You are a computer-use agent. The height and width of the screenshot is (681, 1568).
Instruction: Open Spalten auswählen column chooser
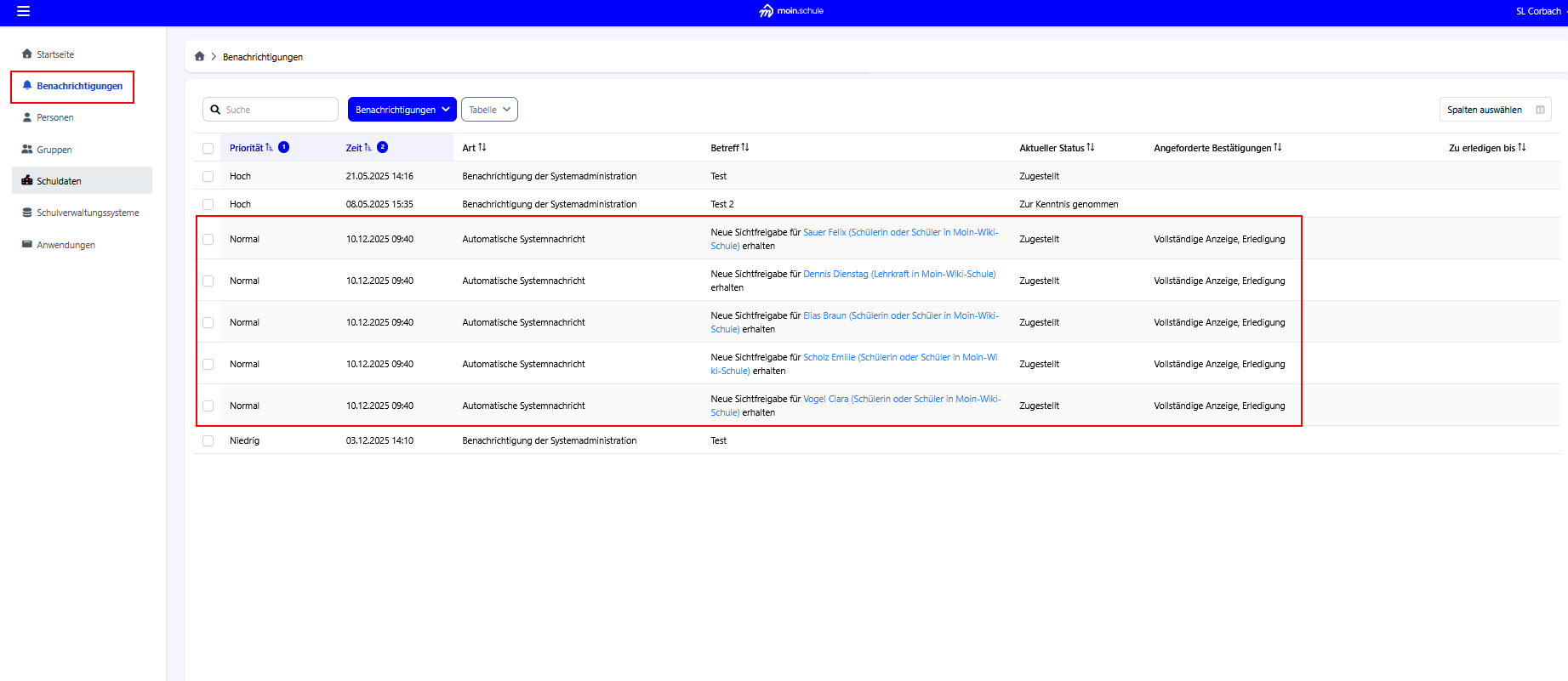coord(1494,110)
